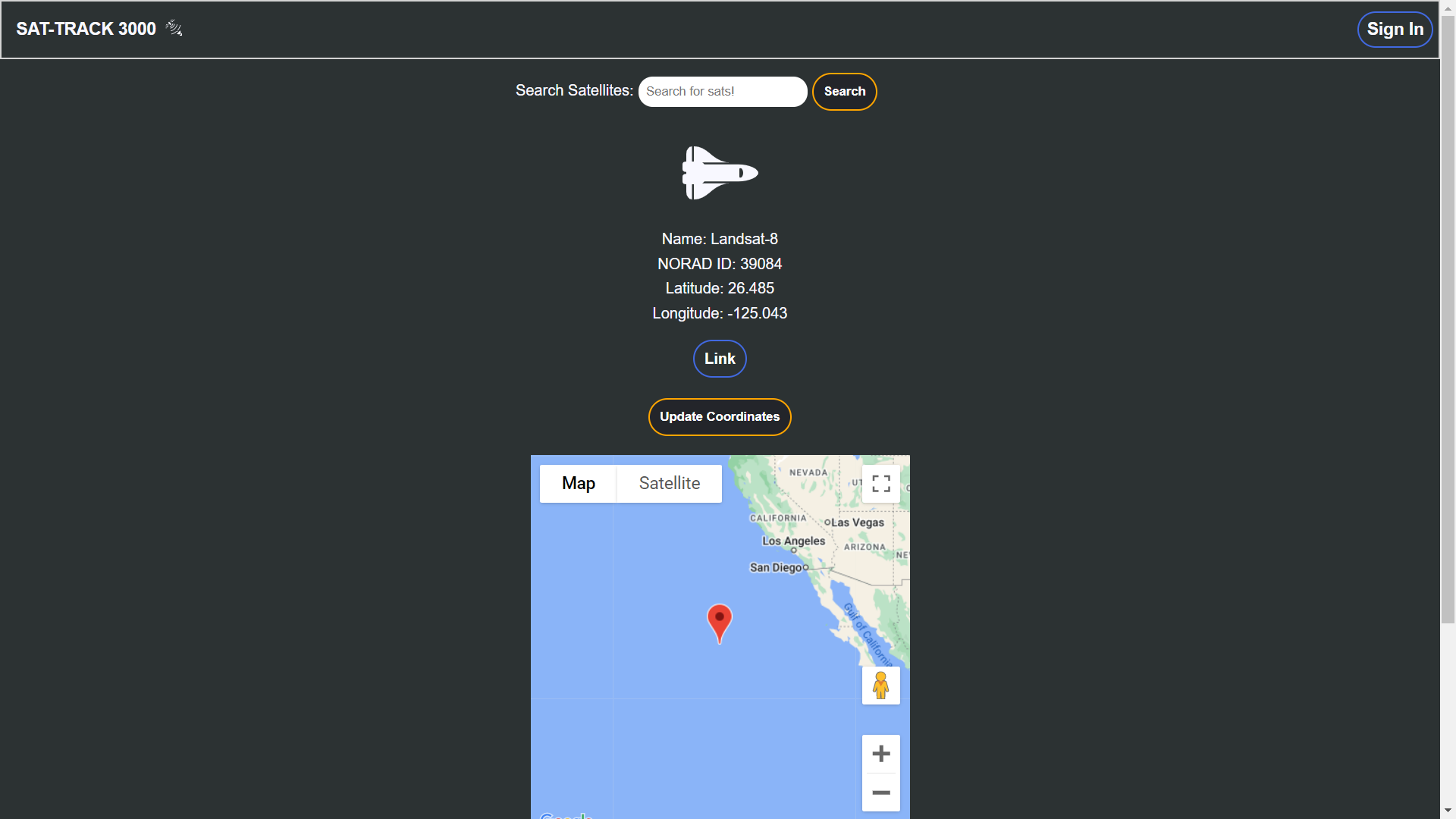Click the Search Satellites label

click(574, 90)
